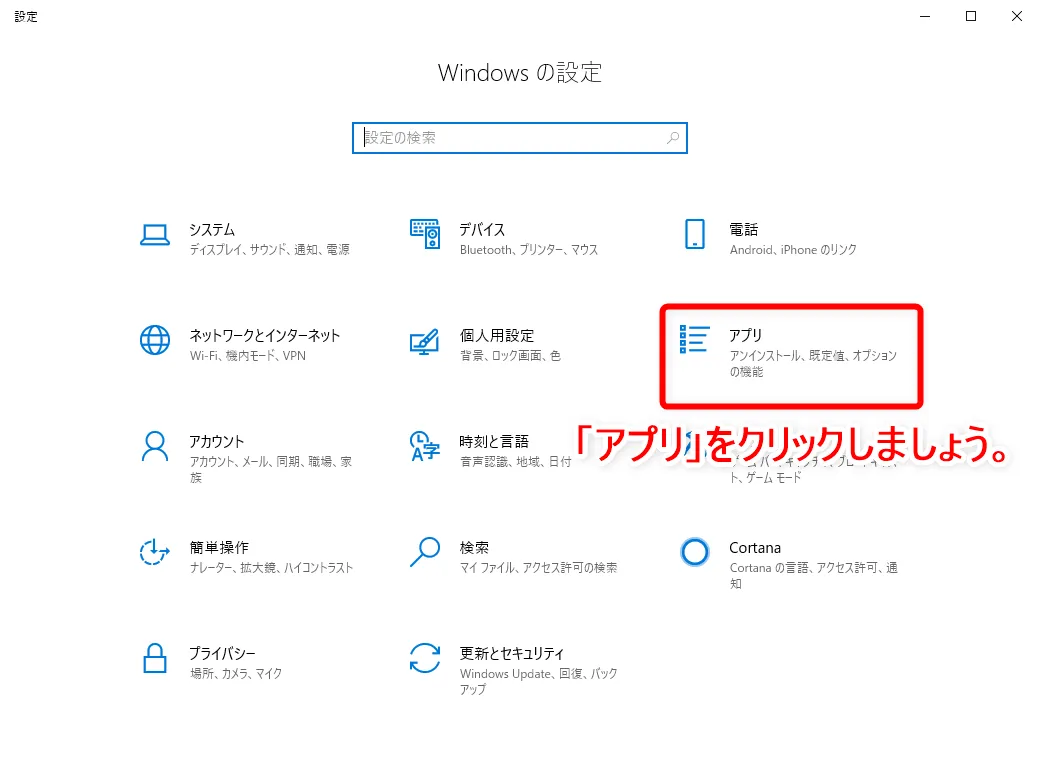Click the description Cortana の言語、アクセス許可、通知
1040x764 pixels.
(x=814, y=576)
